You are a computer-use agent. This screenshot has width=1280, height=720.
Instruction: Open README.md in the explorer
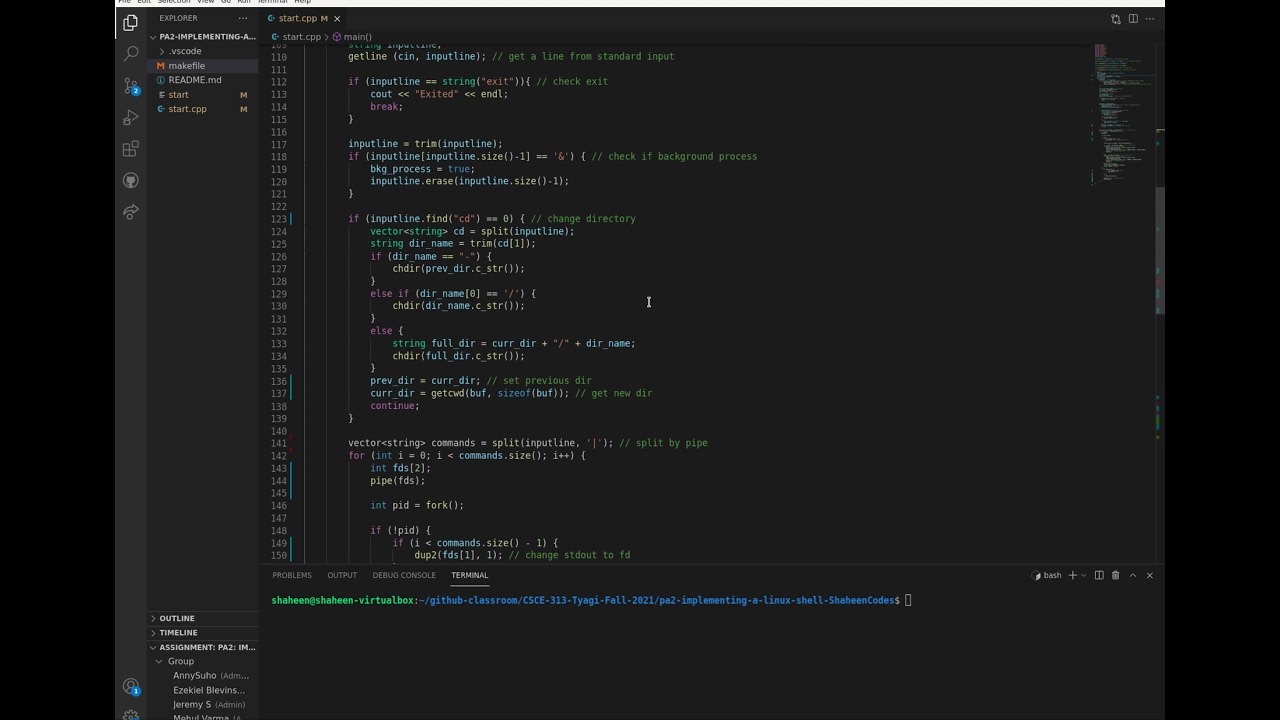coord(203,80)
